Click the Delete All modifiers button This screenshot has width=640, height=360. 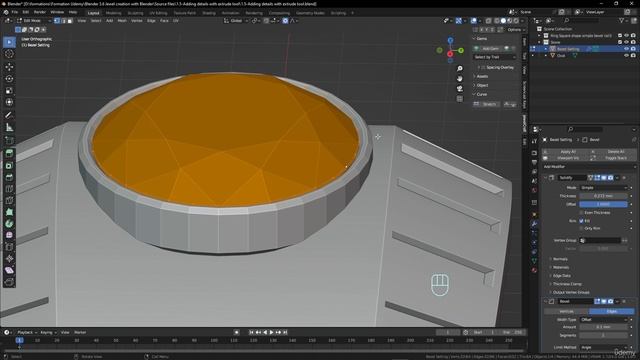(x=612, y=151)
